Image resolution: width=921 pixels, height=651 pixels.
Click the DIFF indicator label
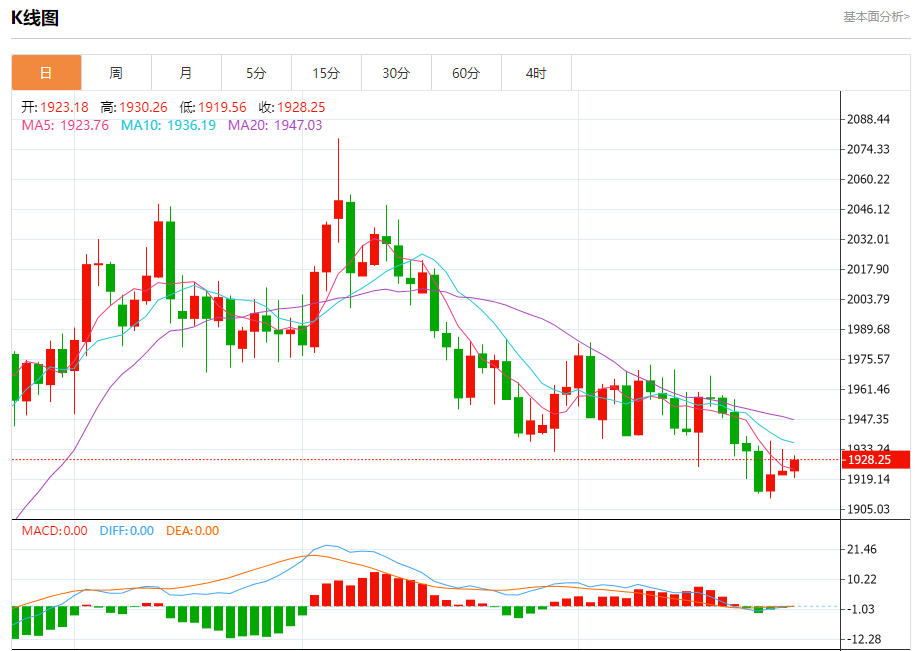click(x=126, y=531)
